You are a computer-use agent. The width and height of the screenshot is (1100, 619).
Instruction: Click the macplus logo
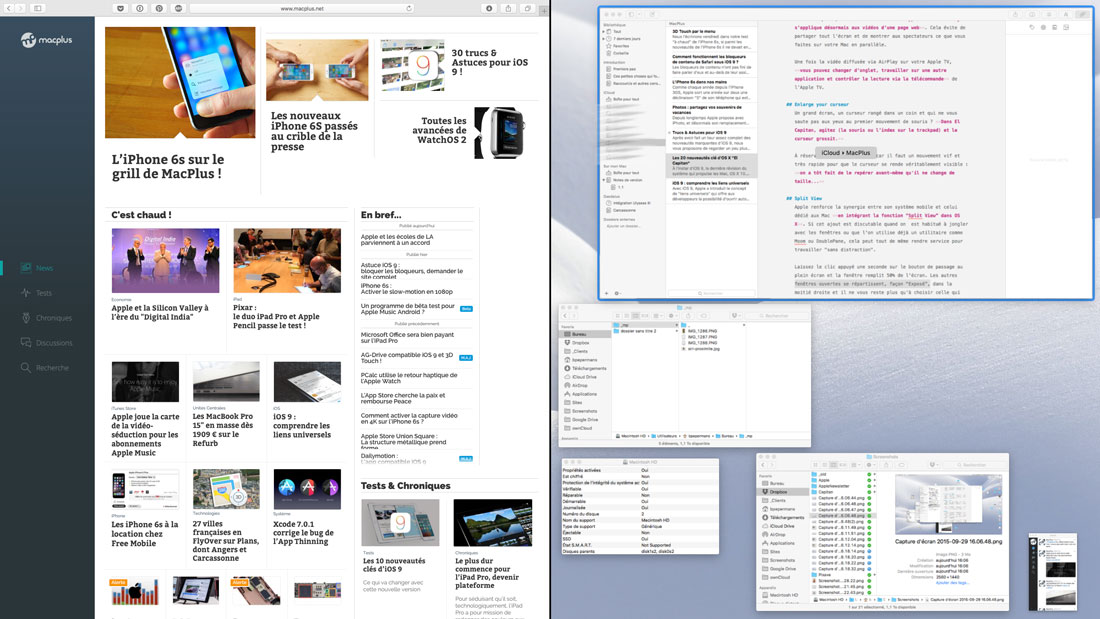pos(46,40)
